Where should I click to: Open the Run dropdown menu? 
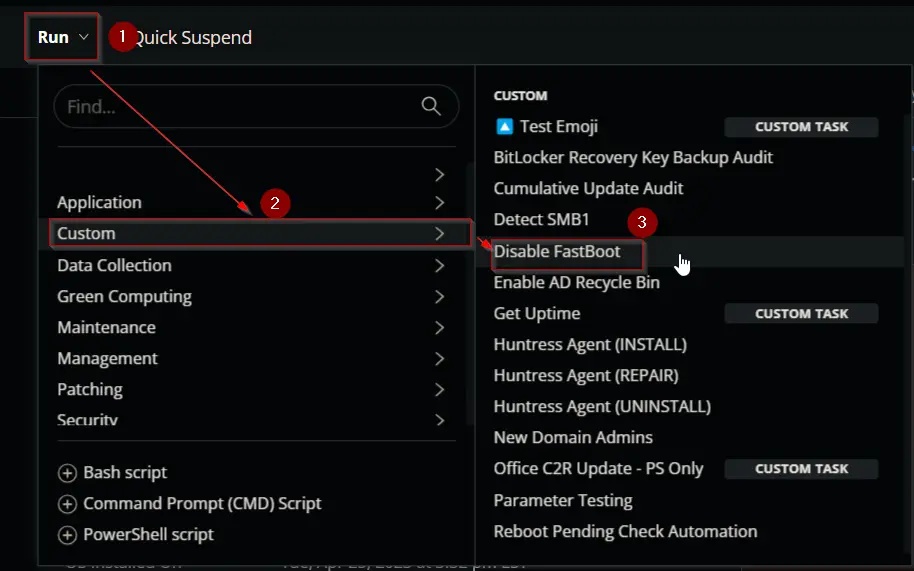coord(62,37)
